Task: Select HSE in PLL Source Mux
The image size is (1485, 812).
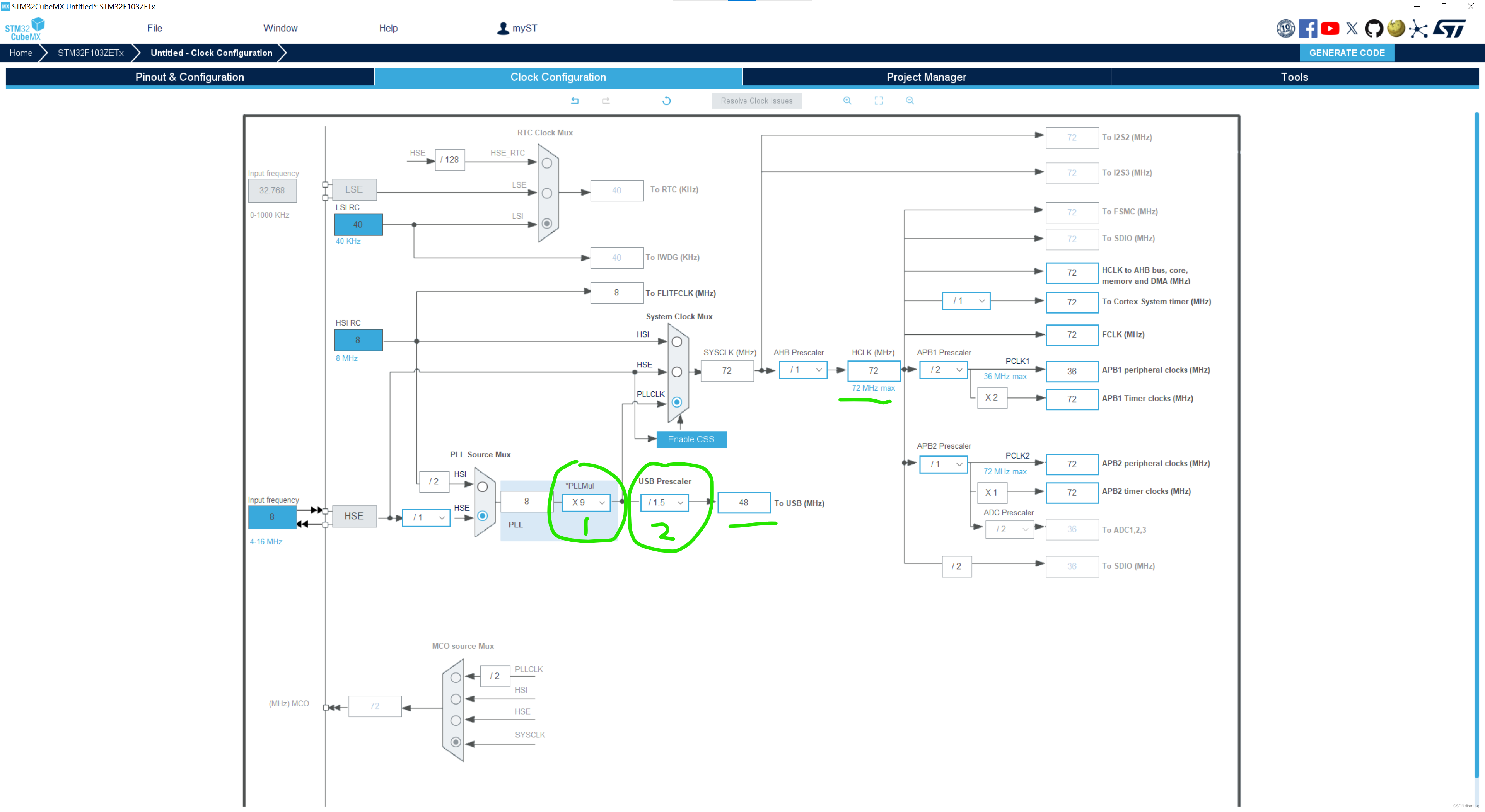Action: click(x=483, y=516)
